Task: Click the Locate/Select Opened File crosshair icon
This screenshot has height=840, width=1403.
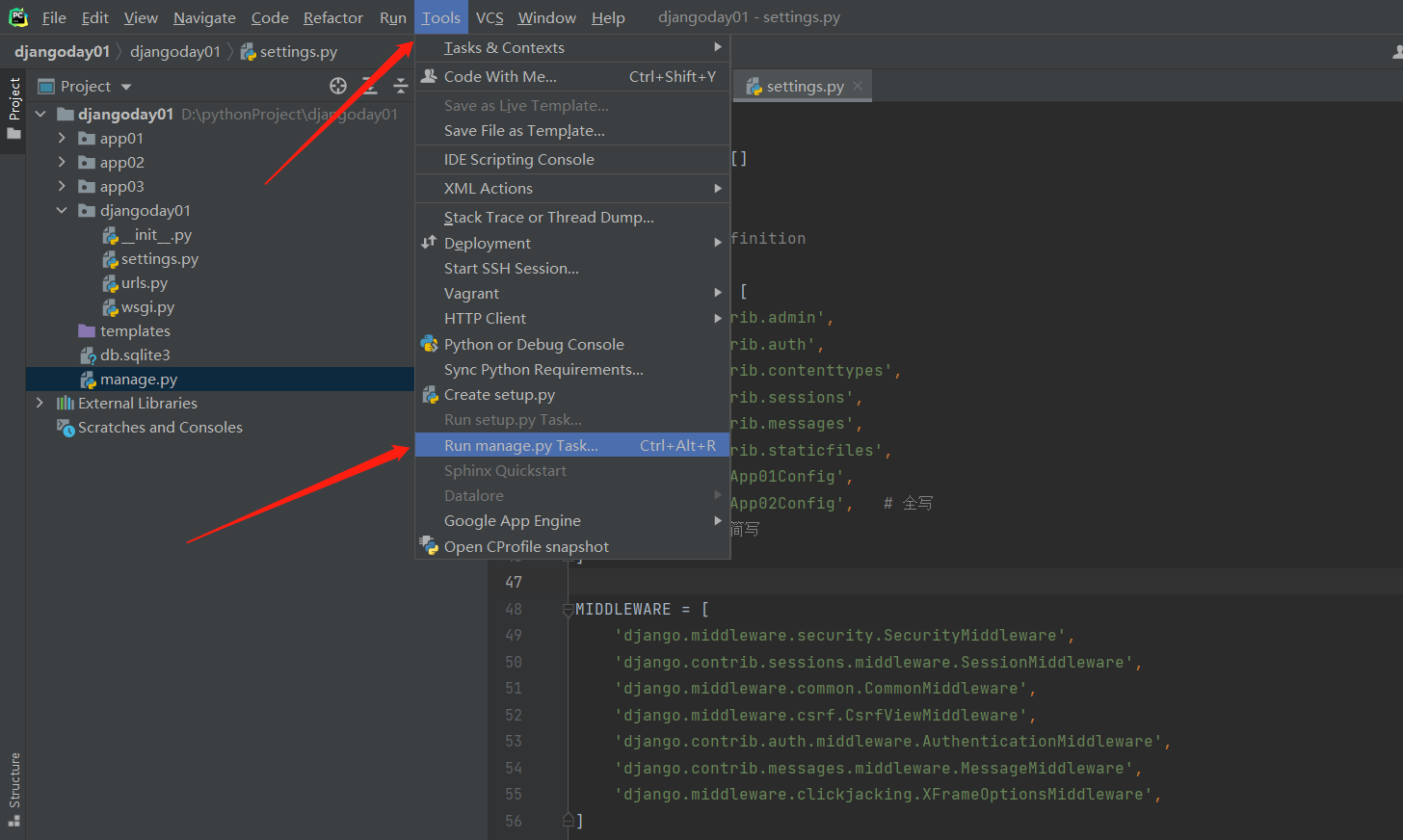Action: (338, 86)
